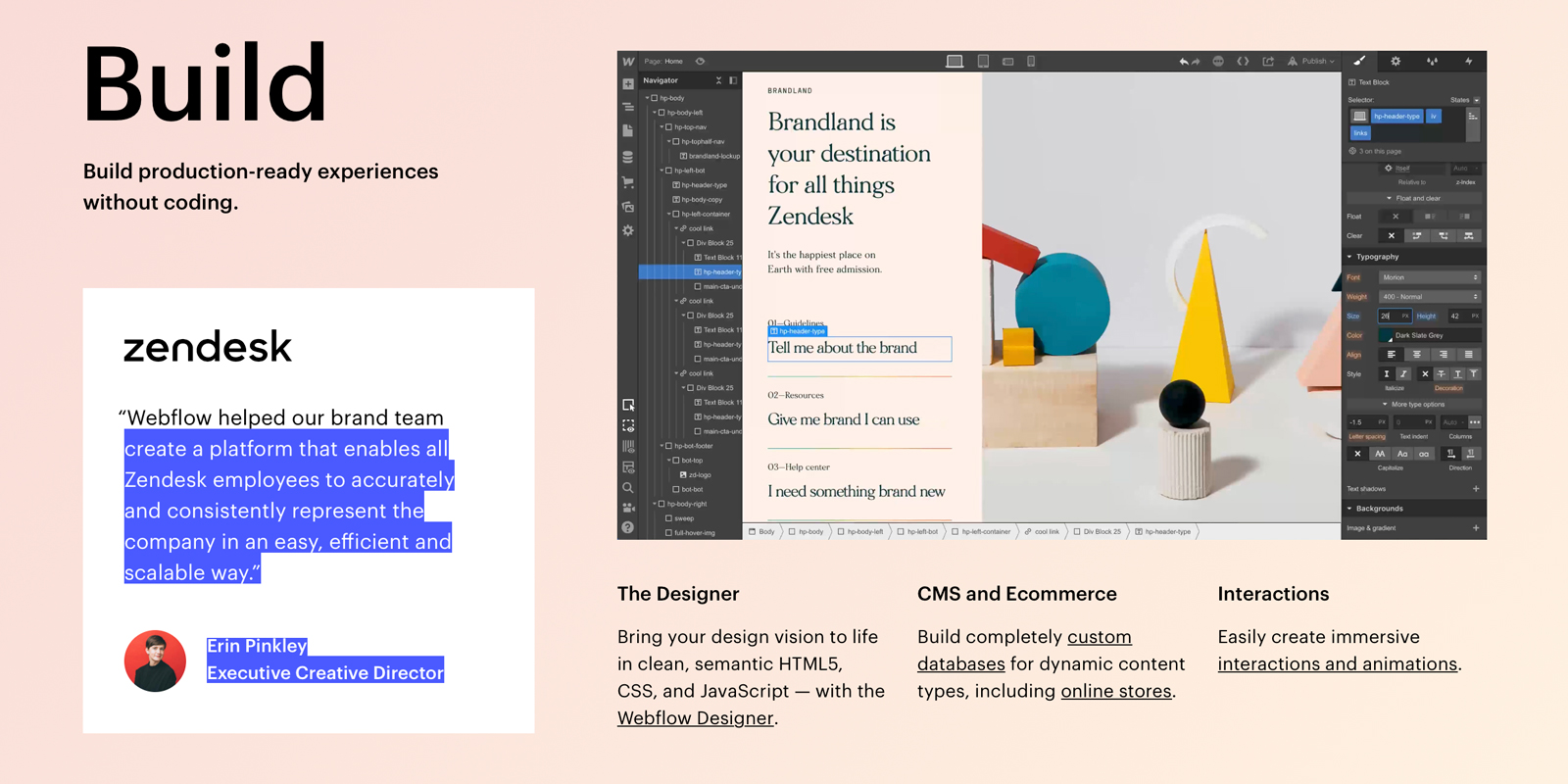1568x784 pixels.
Task: Click the export code brackets icon
Action: 1243,61
